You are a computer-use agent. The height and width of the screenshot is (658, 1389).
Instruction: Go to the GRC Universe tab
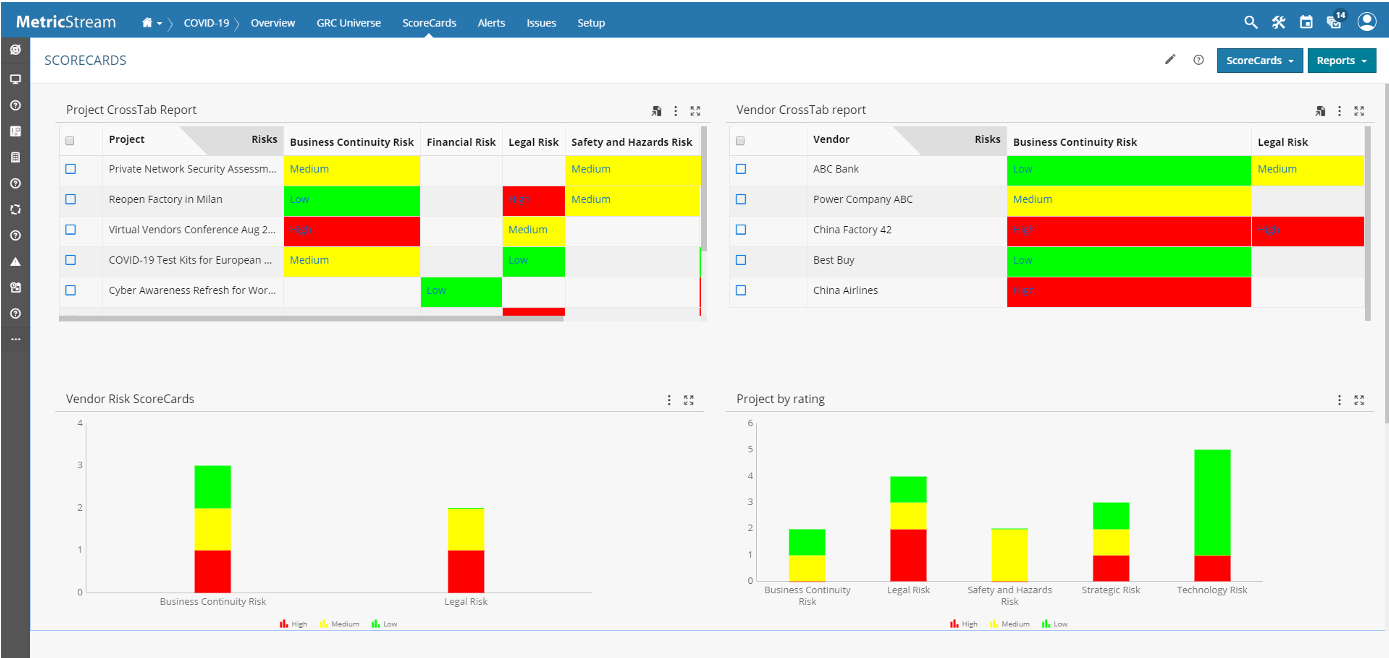pos(348,23)
